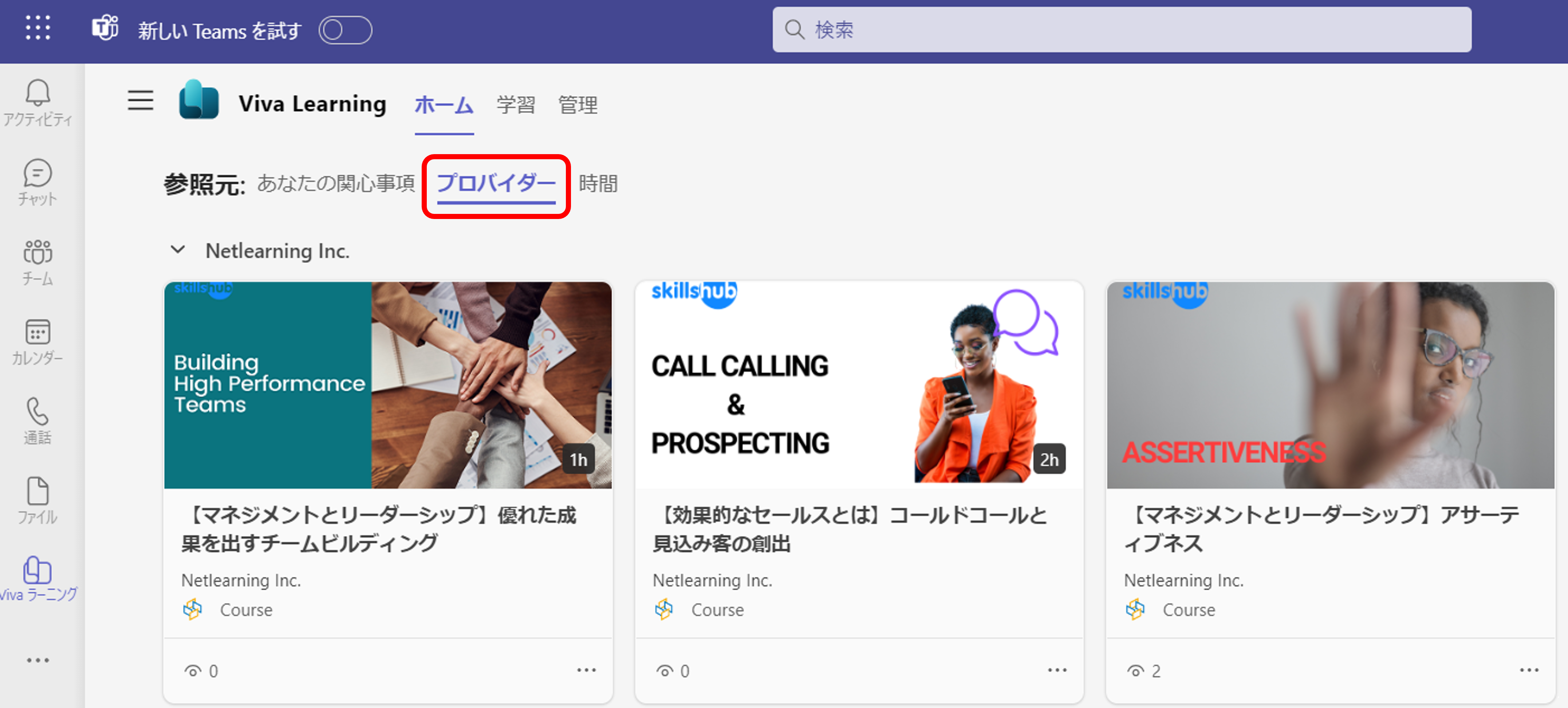
Task: Open more options on コールドコール card
Action: pyautogui.click(x=1057, y=670)
